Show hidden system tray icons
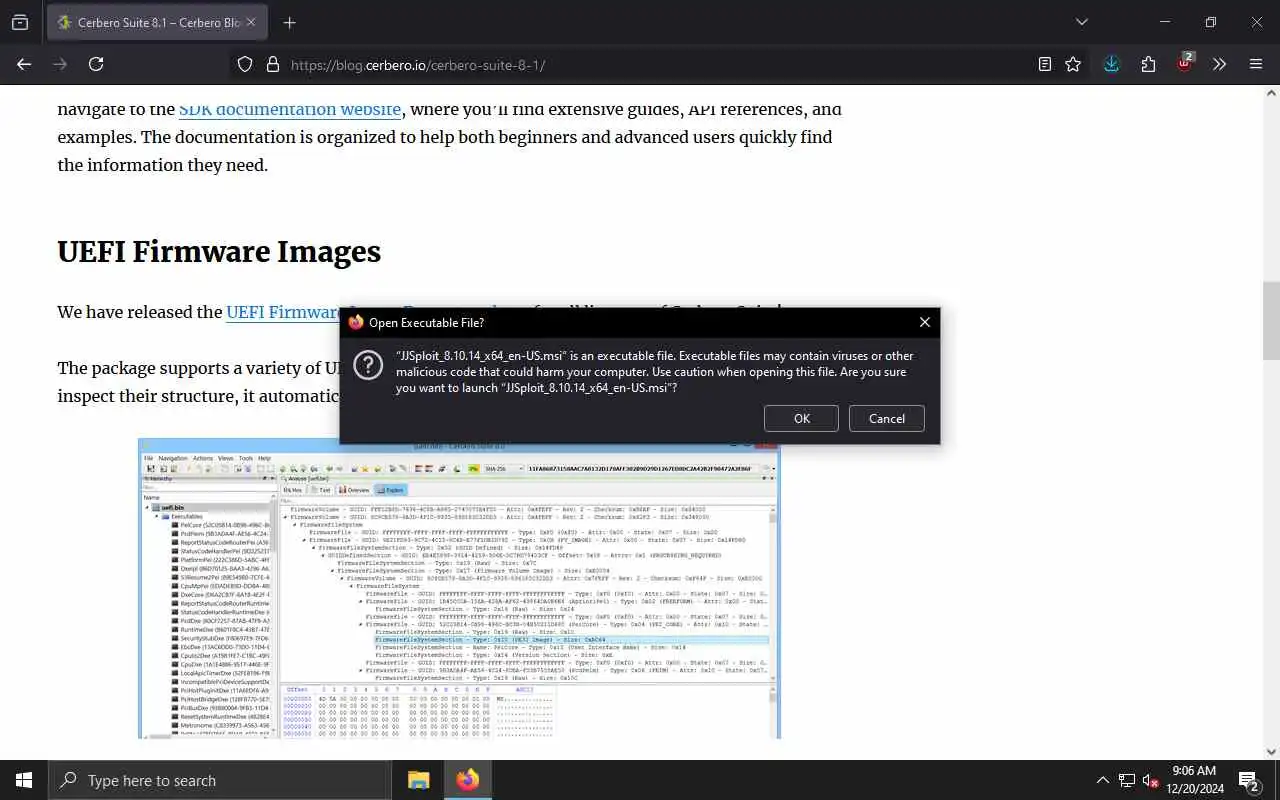This screenshot has height=800, width=1280. click(x=1102, y=780)
